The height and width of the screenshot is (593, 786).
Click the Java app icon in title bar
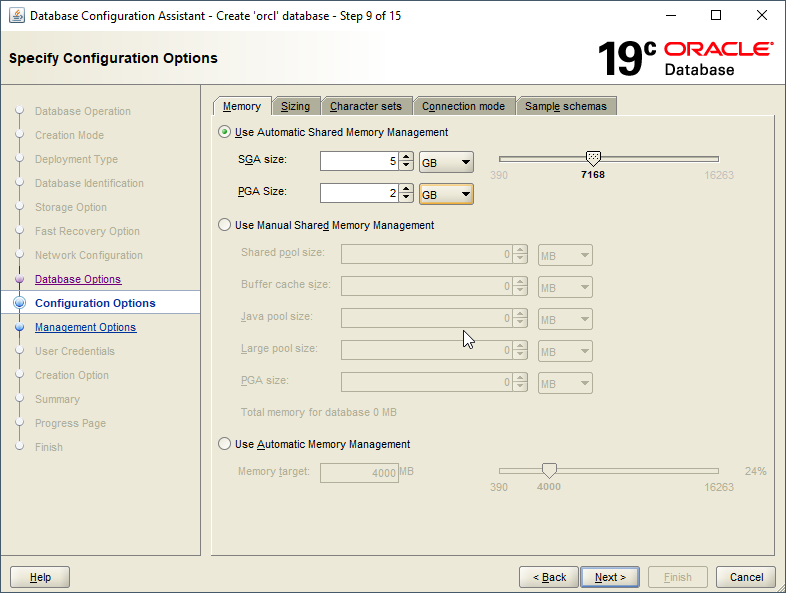(x=16, y=16)
